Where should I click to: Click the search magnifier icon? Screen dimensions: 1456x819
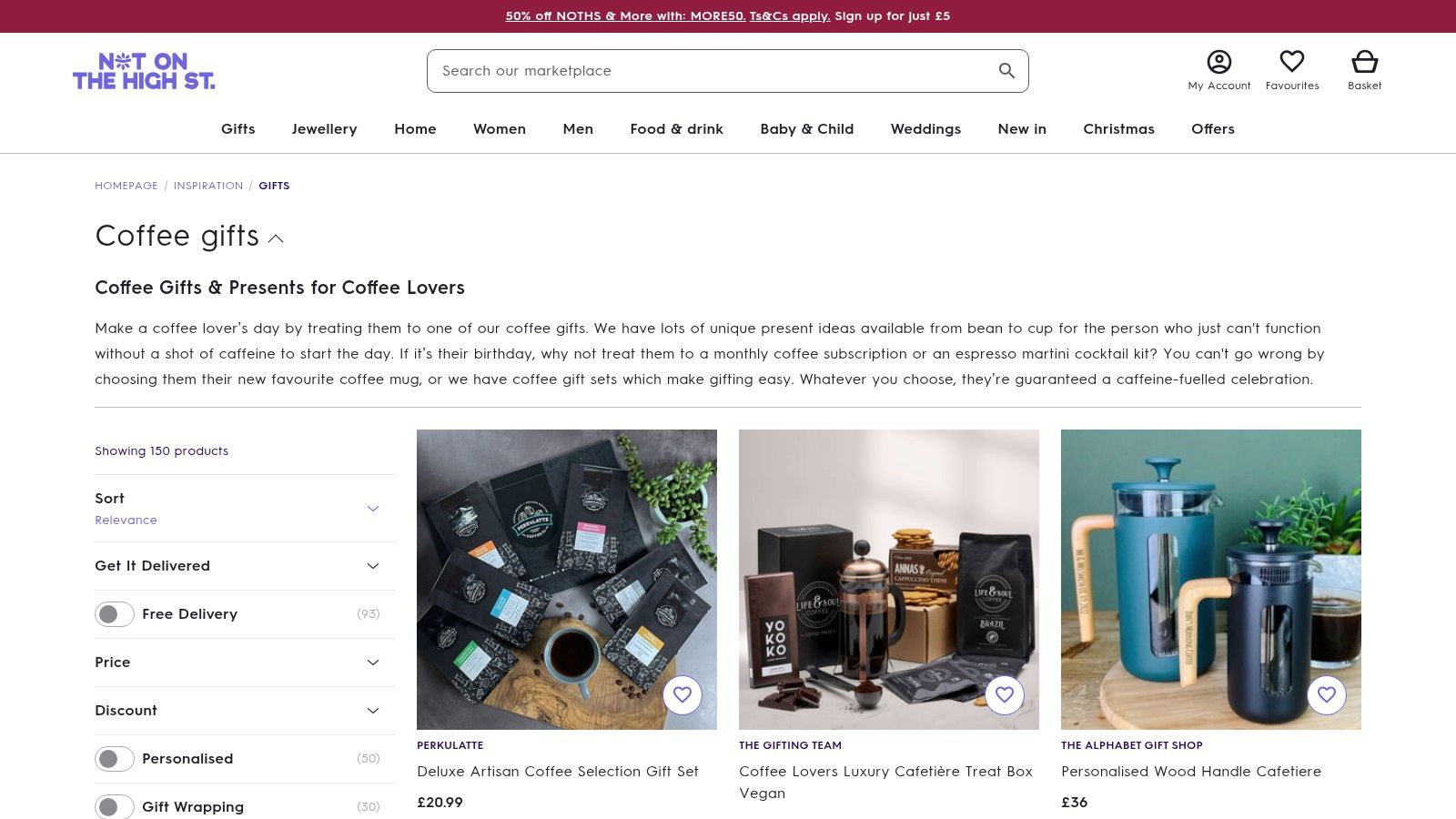point(1006,71)
